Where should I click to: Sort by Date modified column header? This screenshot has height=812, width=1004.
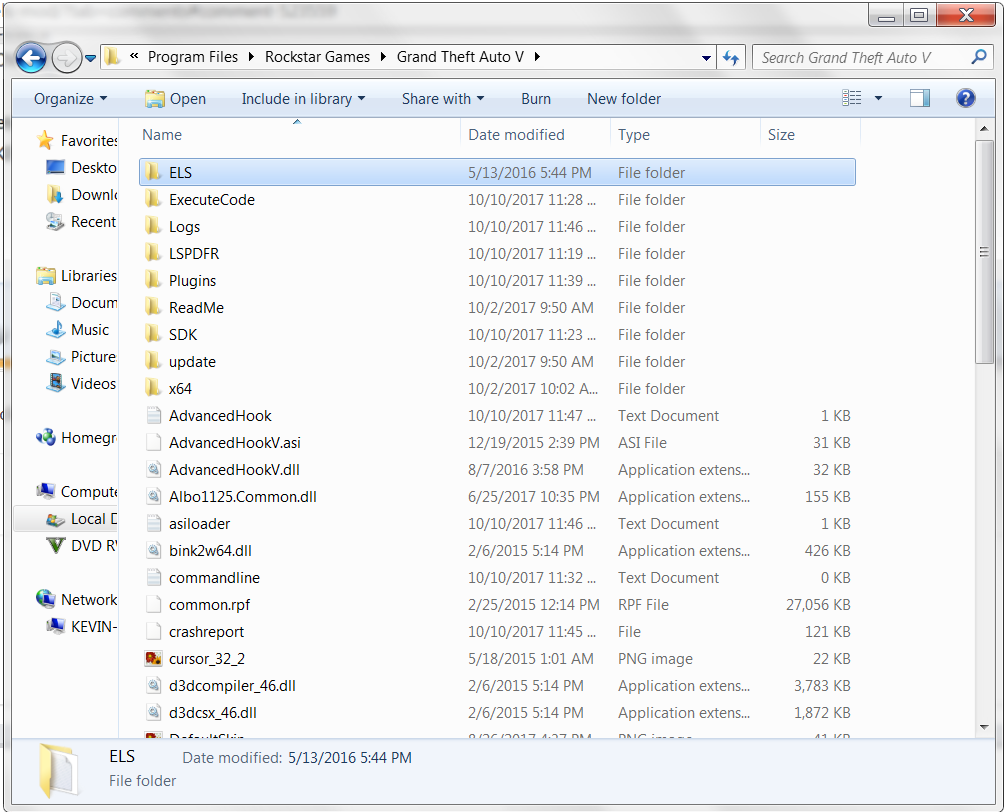(x=516, y=134)
